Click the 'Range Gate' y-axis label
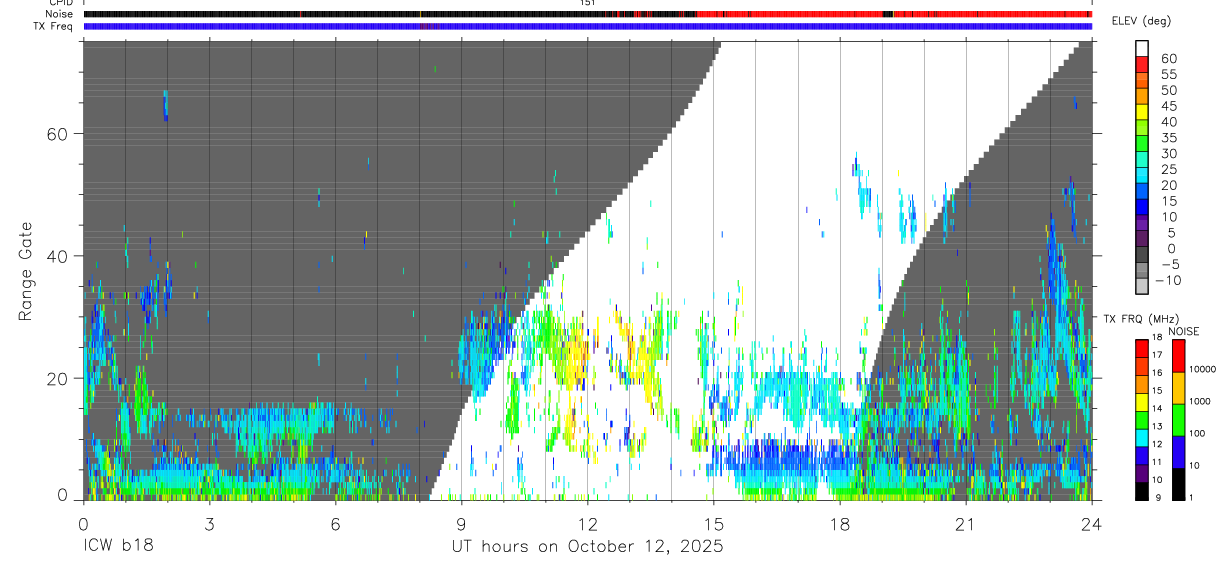Screen dimensions: 1228x567 click(26, 271)
